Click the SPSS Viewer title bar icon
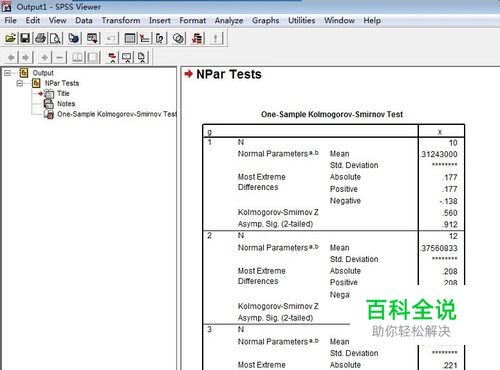The width and height of the screenshot is (500, 370). tap(6, 6)
